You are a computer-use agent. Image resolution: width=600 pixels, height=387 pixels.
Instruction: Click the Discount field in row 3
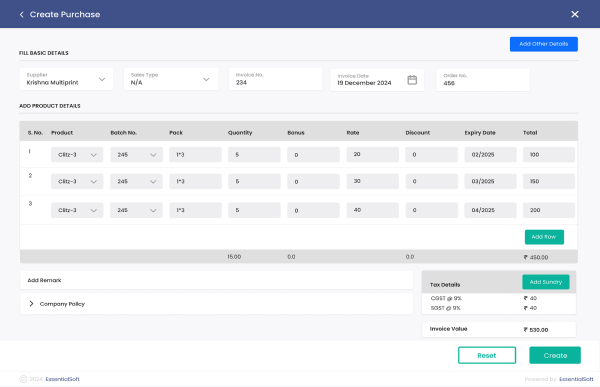point(432,210)
